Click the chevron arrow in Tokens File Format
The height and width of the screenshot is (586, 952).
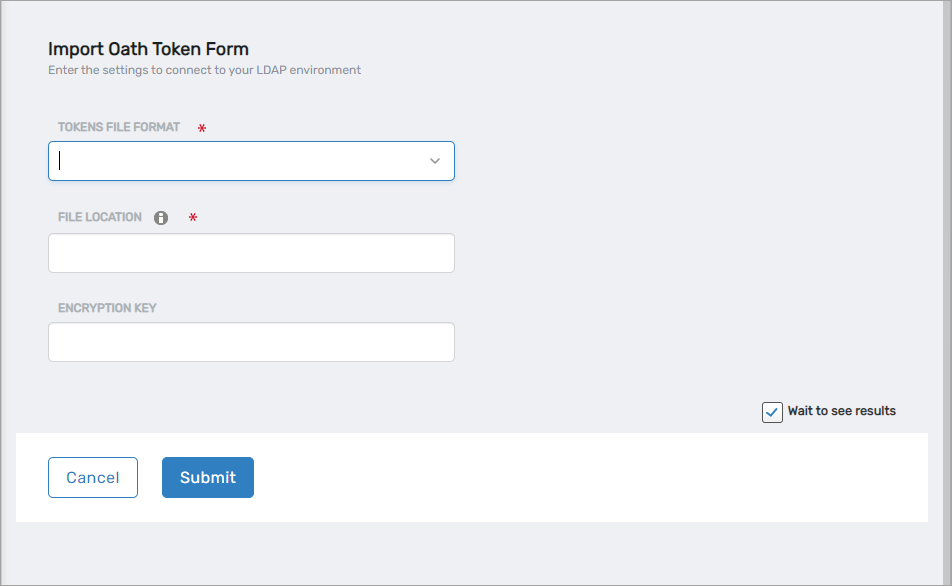click(435, 161)
